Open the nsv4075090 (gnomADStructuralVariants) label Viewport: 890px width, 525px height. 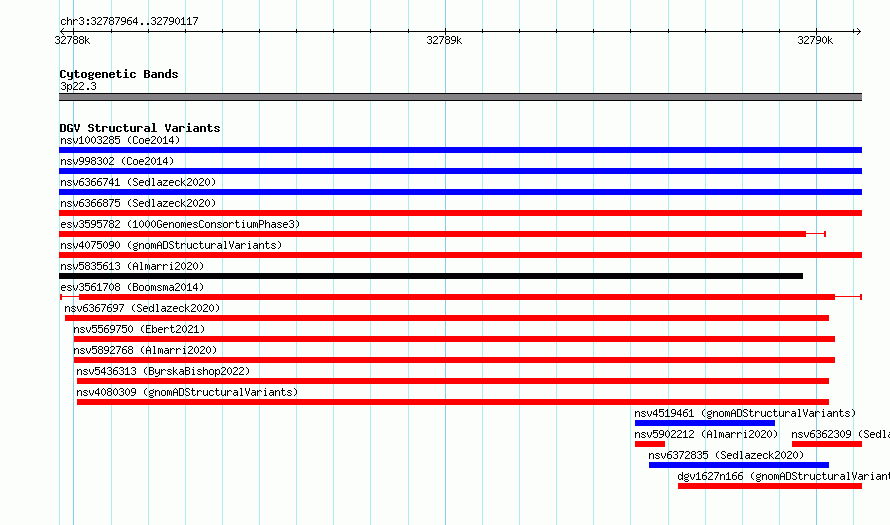(x=171, y=245)
